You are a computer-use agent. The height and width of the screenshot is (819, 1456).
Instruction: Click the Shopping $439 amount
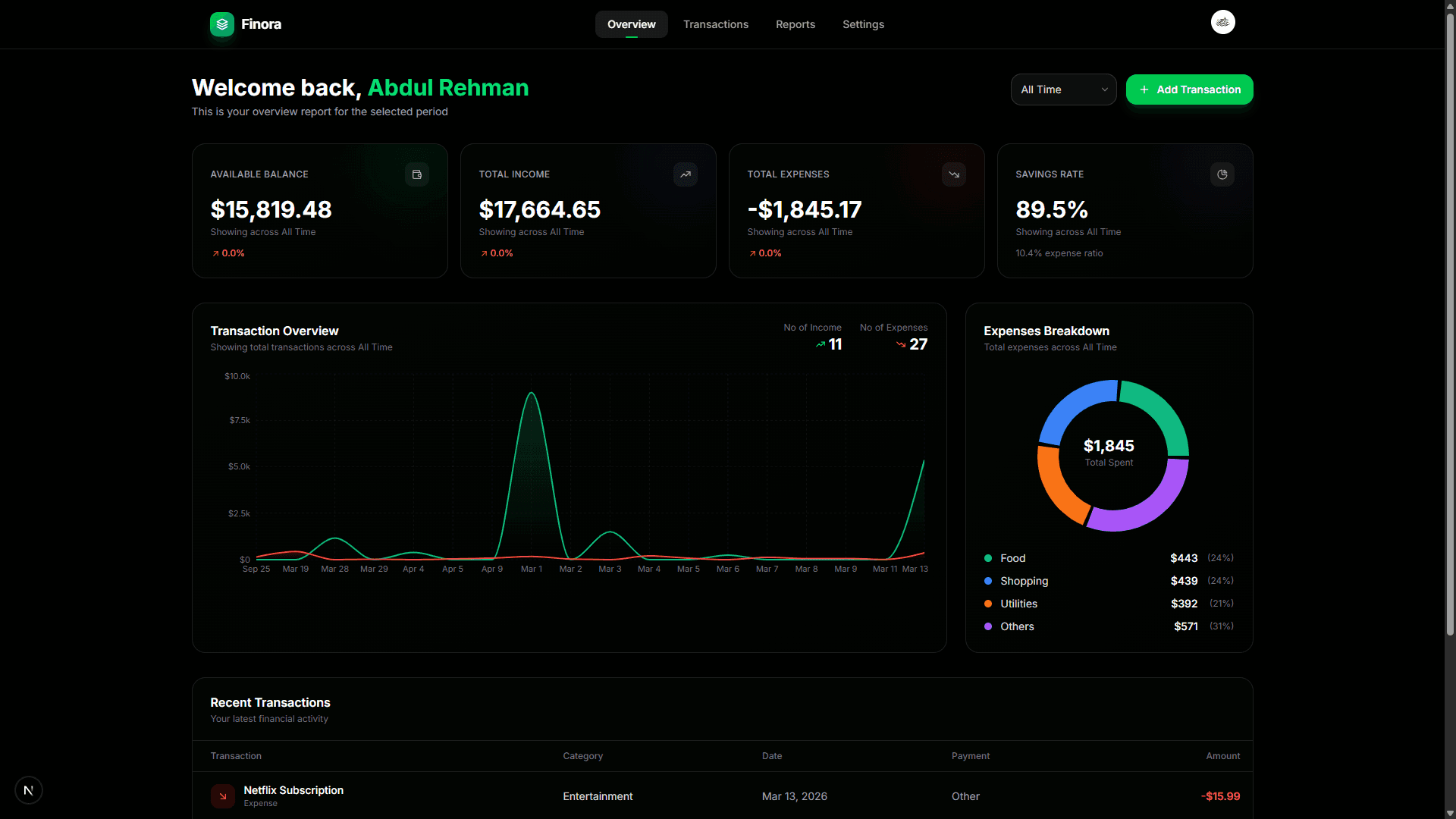tap(1184, 581)
